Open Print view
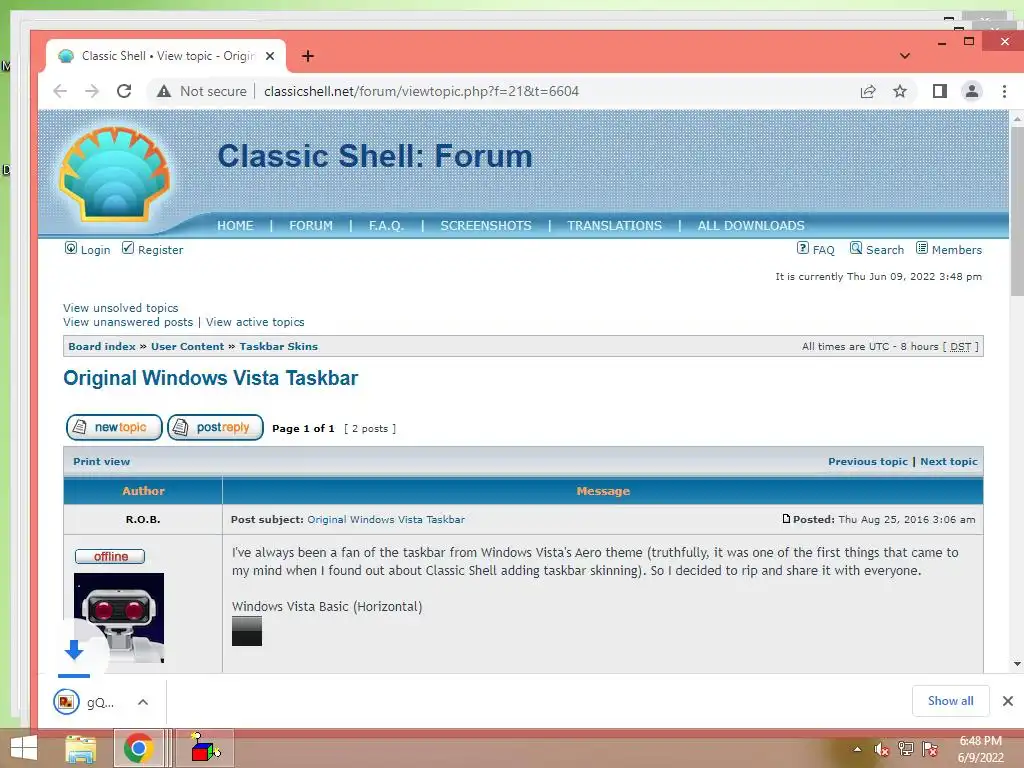 pos(101,461)
